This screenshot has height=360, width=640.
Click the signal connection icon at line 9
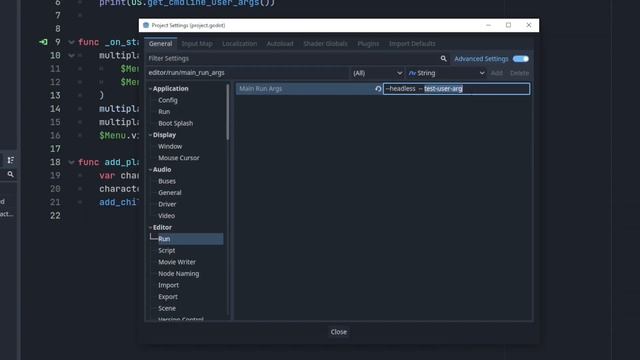43,42
